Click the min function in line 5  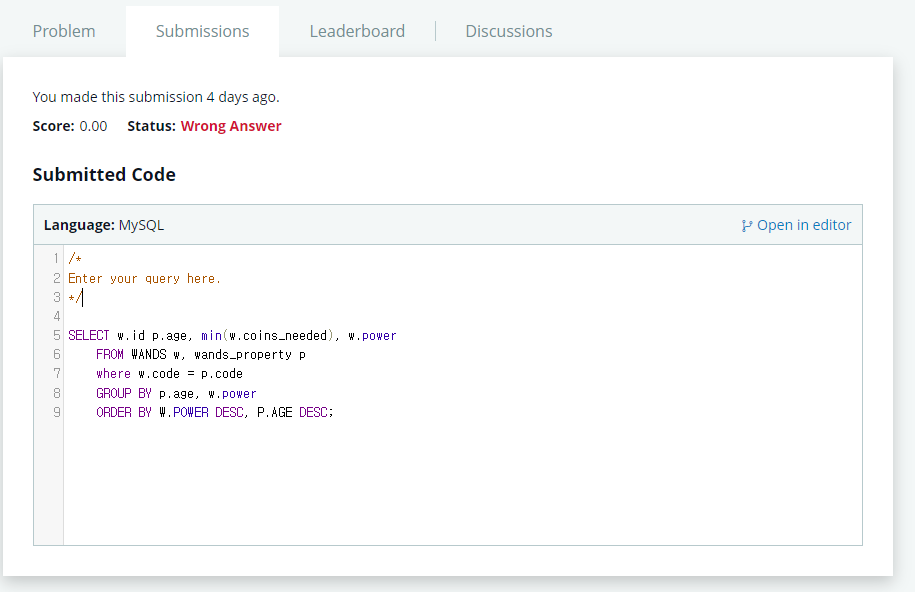(x=211, y=336)
